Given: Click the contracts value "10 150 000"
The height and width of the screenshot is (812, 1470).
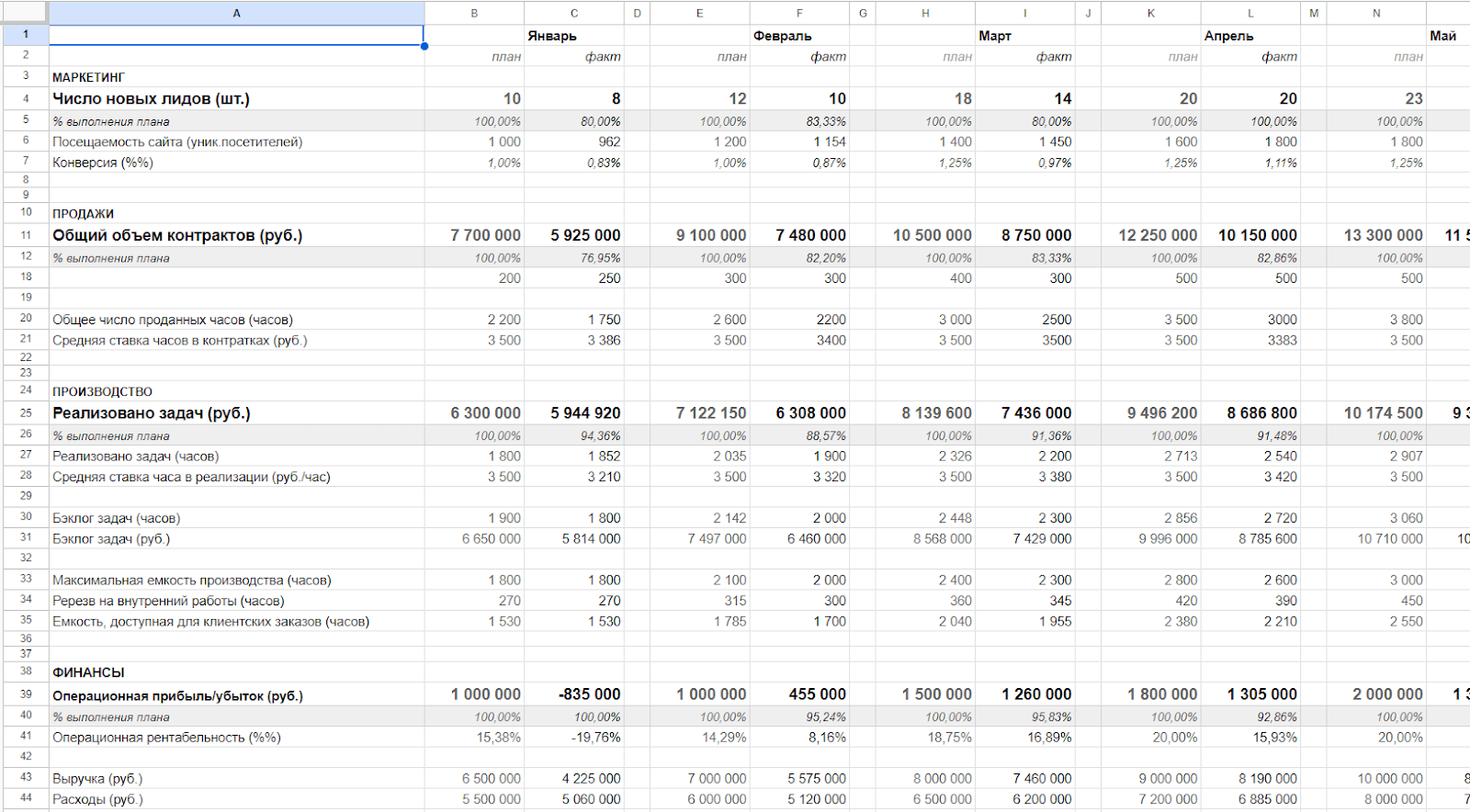Looking at the screenshot, I should pos(1250,235).
